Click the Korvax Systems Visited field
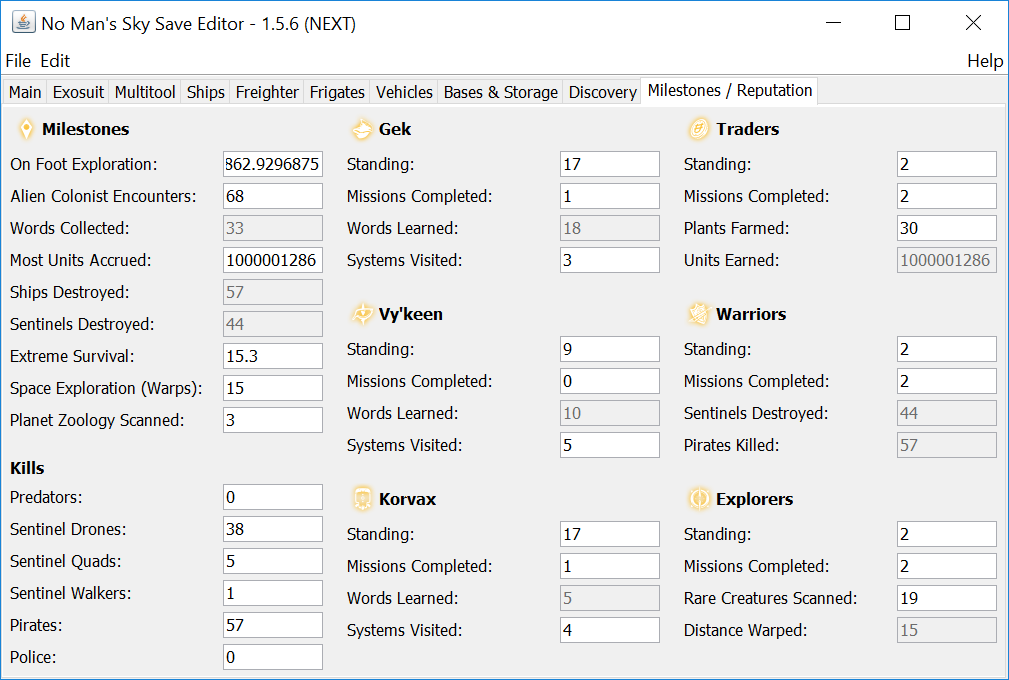 point(609,630)
